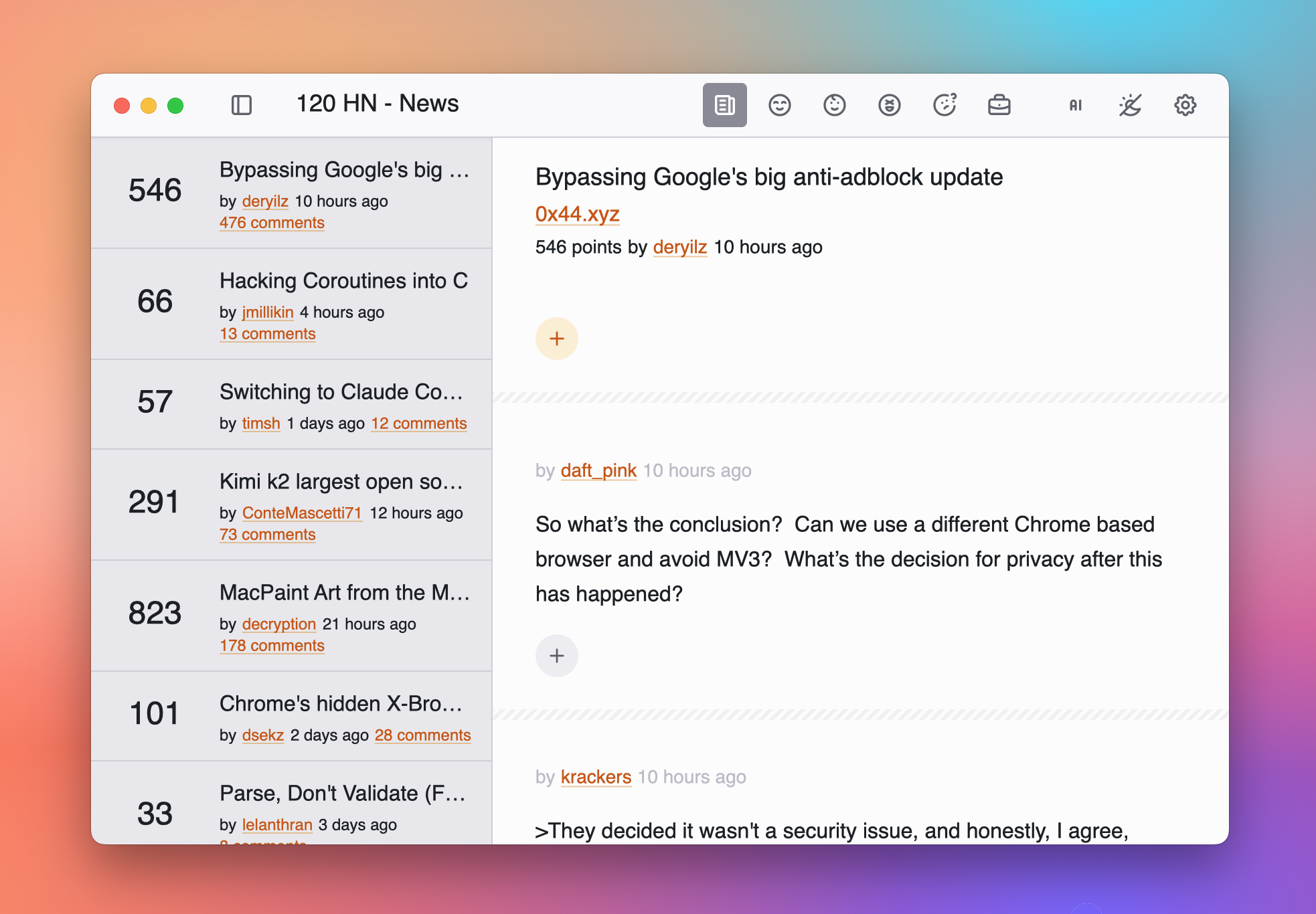Open the settings gear

[x=1185, y=105]
